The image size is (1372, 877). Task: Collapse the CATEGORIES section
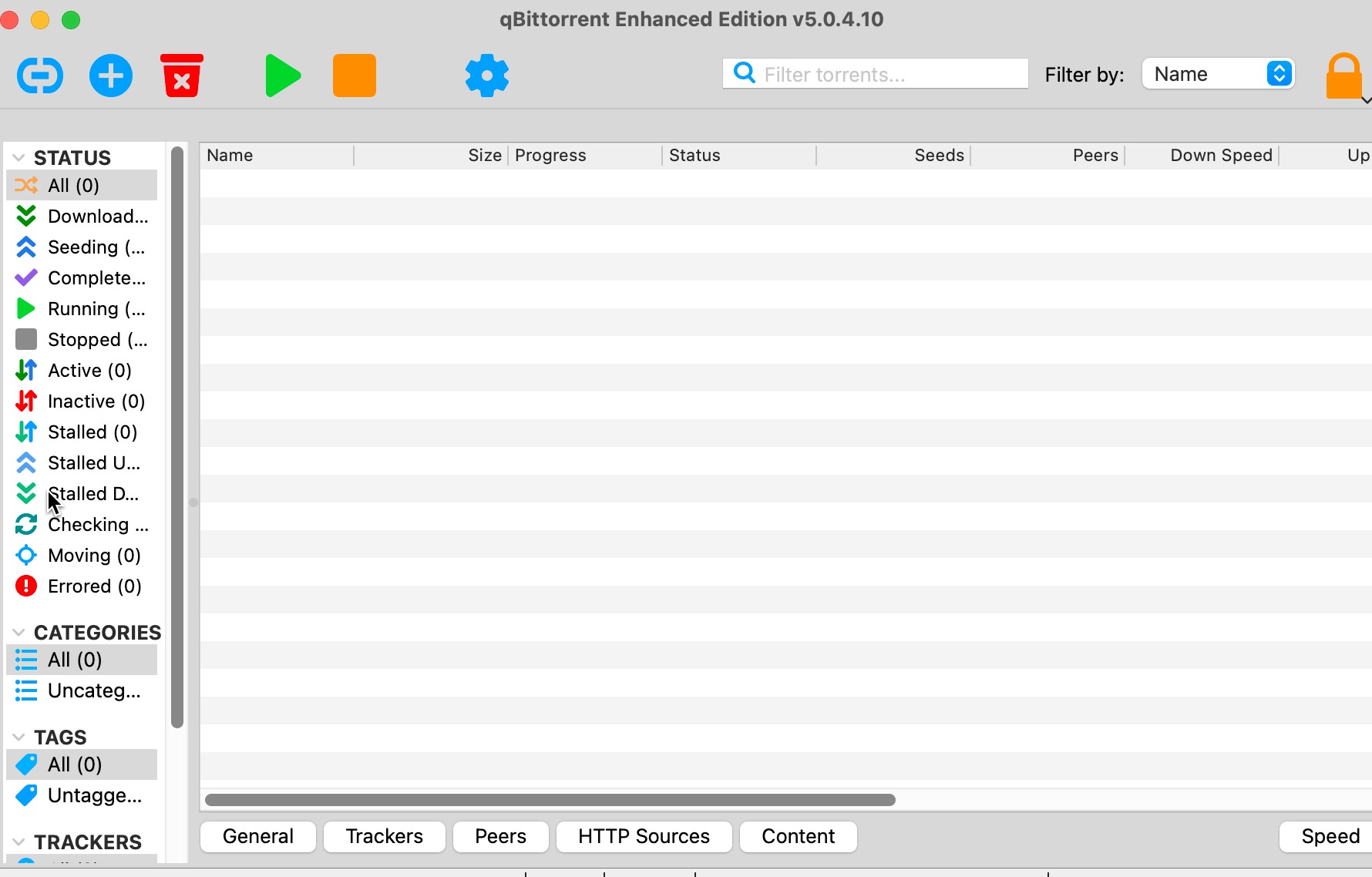coord(19,633)
